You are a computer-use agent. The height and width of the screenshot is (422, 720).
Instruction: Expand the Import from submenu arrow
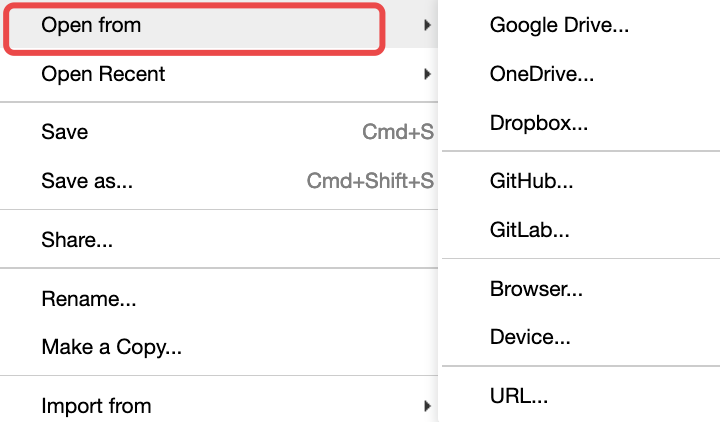[x=427, y=406]
